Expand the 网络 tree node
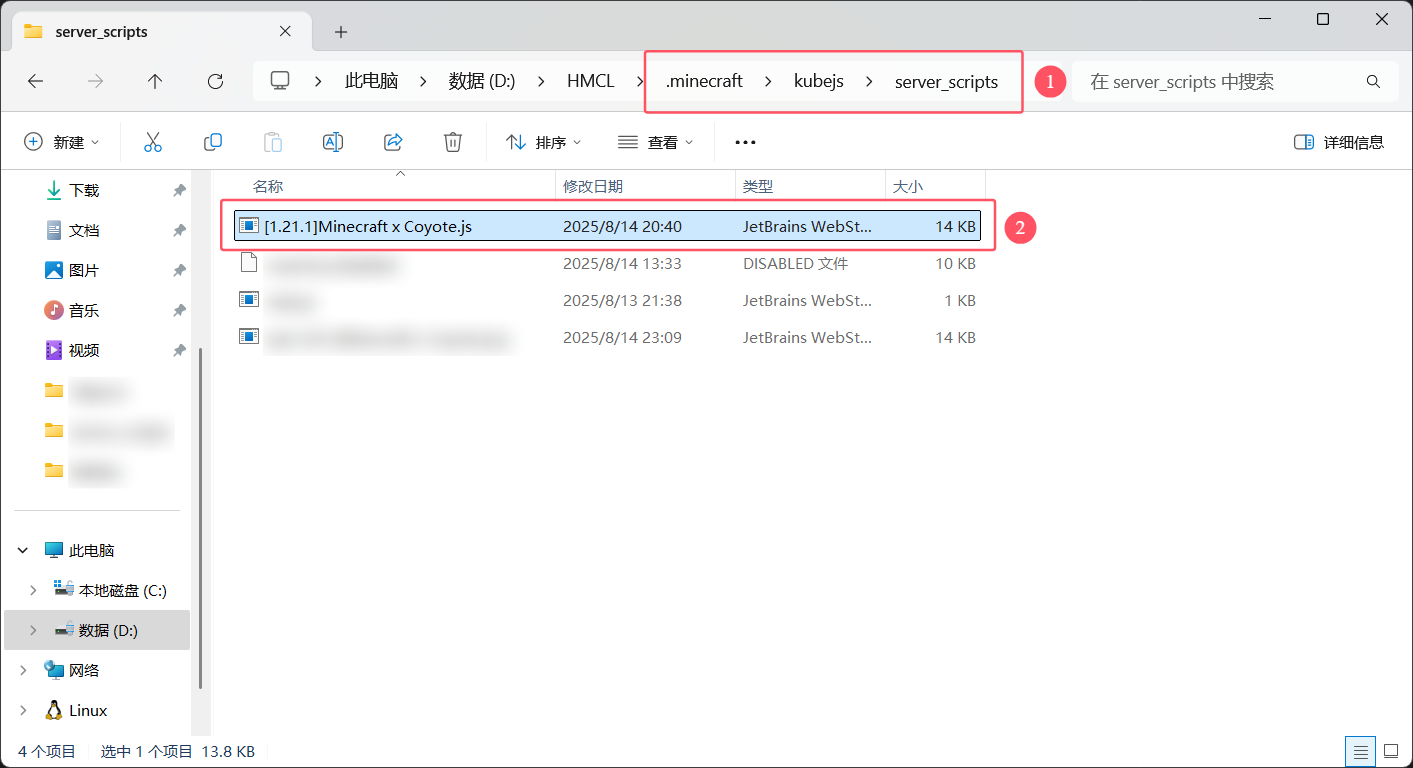The height and width of the screenshot is (768, 1413). coord(23,670)
